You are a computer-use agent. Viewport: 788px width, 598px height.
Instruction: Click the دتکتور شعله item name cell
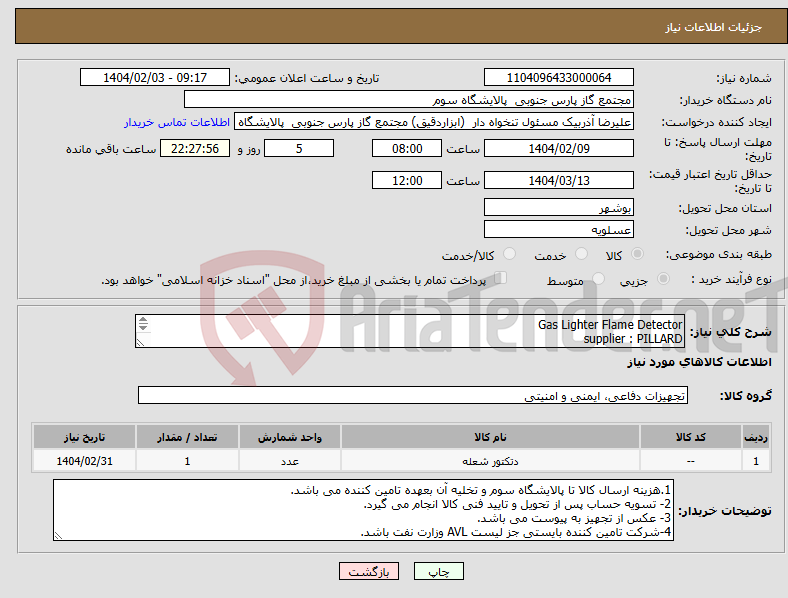490,461
